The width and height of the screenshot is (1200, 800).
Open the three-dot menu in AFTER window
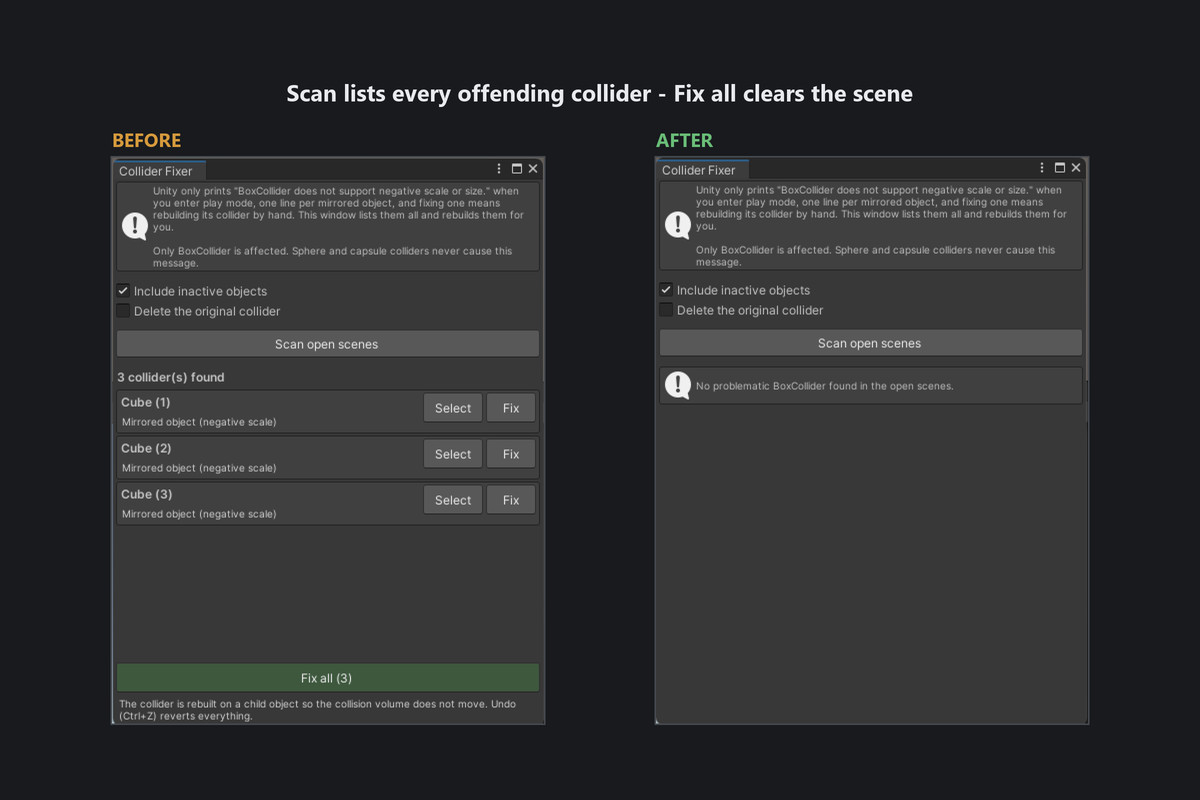(1042, 168)
